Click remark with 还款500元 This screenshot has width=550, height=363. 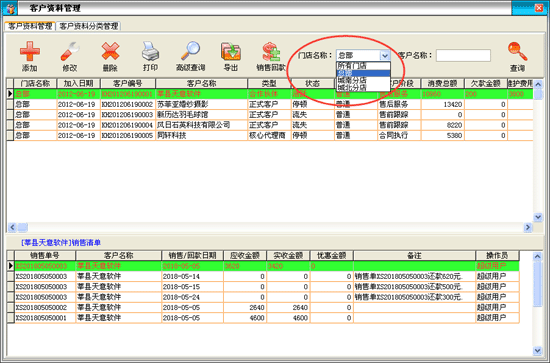click(414, 287)
